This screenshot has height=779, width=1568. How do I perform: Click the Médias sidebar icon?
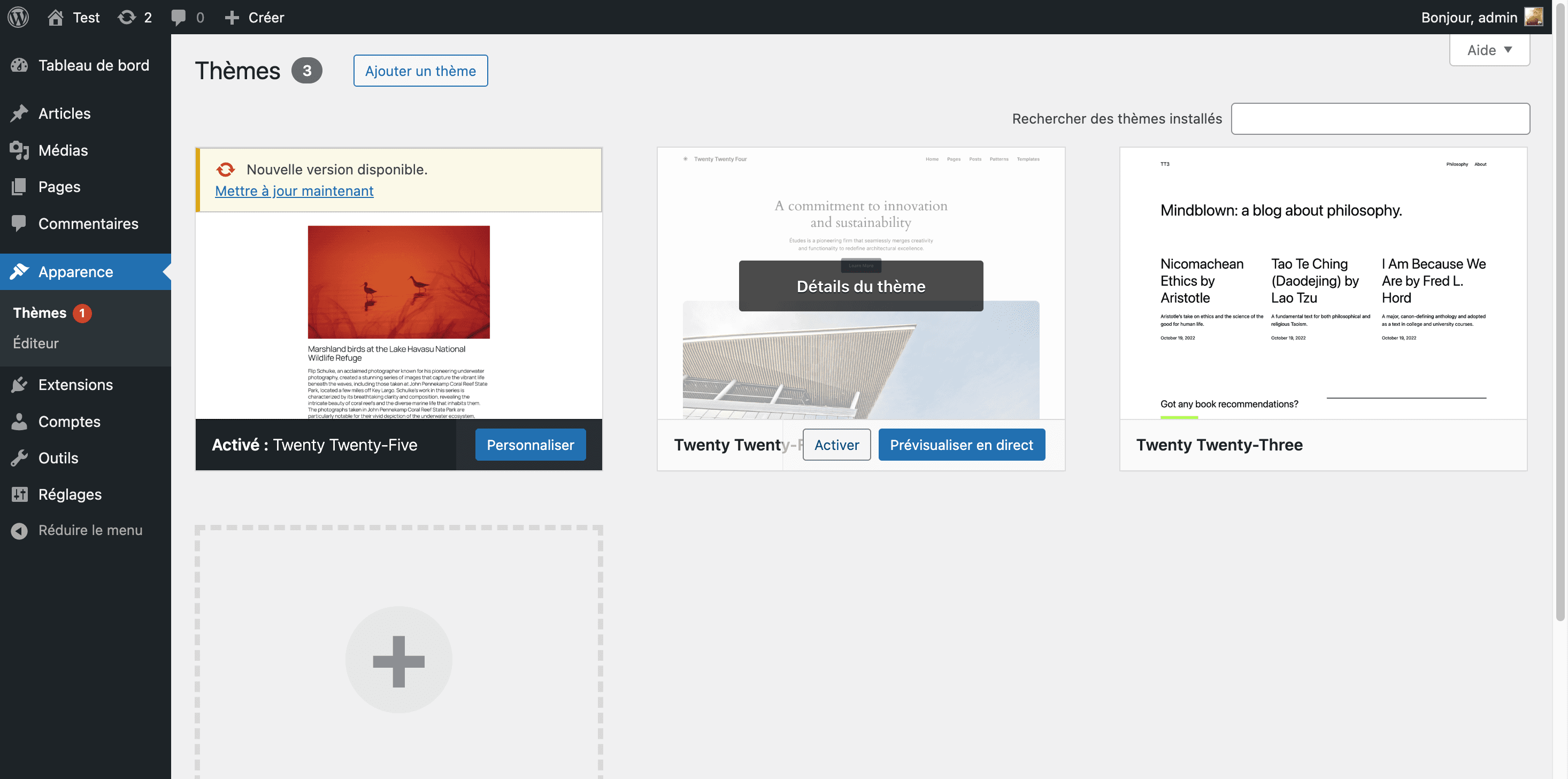pos(19,150)
